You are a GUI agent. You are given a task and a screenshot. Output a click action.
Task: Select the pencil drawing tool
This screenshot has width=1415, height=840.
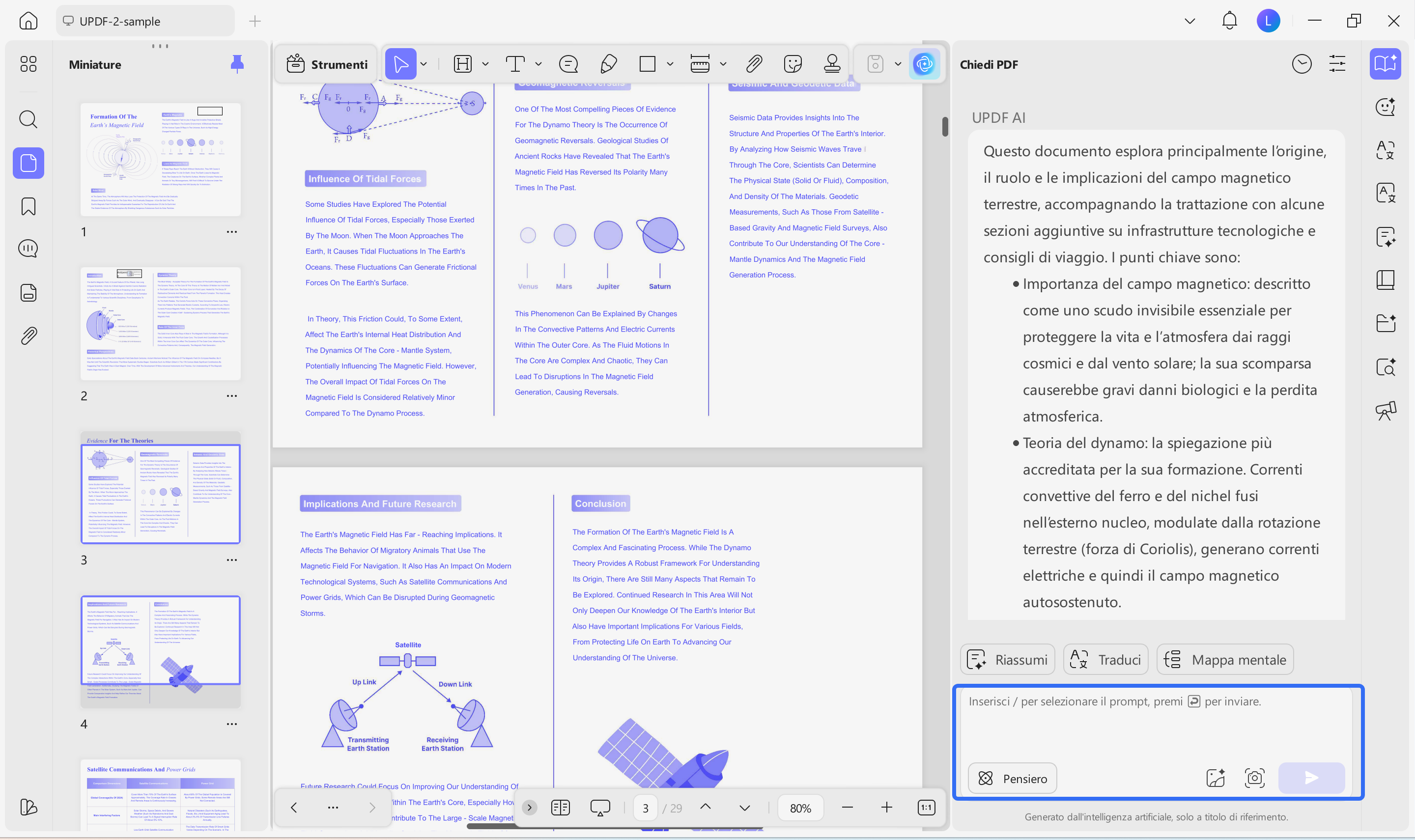click(608, 64)
